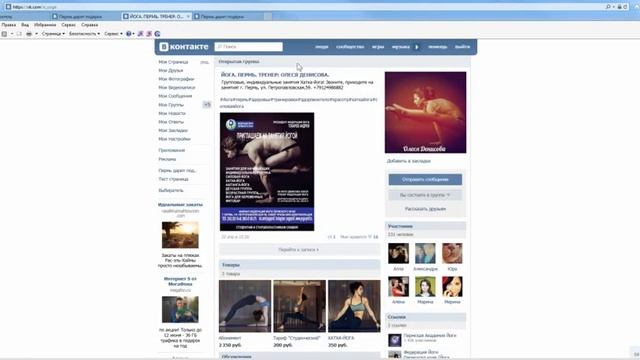This screenshot has width=640, height=360.
Task: Click 'Перейти к записи' button
Action: pos(299,249)
